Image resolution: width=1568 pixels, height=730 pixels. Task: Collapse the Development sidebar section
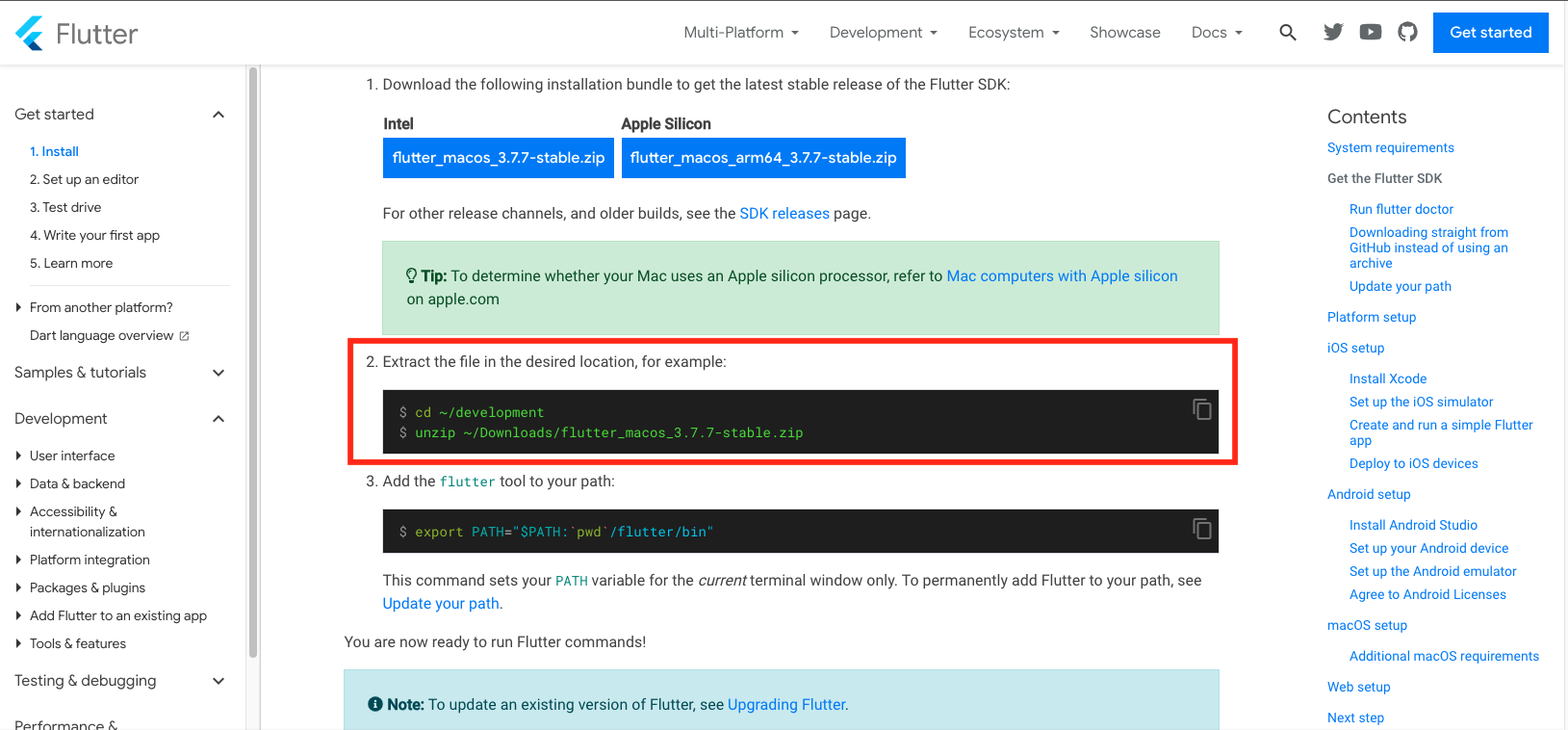[218, 419]
